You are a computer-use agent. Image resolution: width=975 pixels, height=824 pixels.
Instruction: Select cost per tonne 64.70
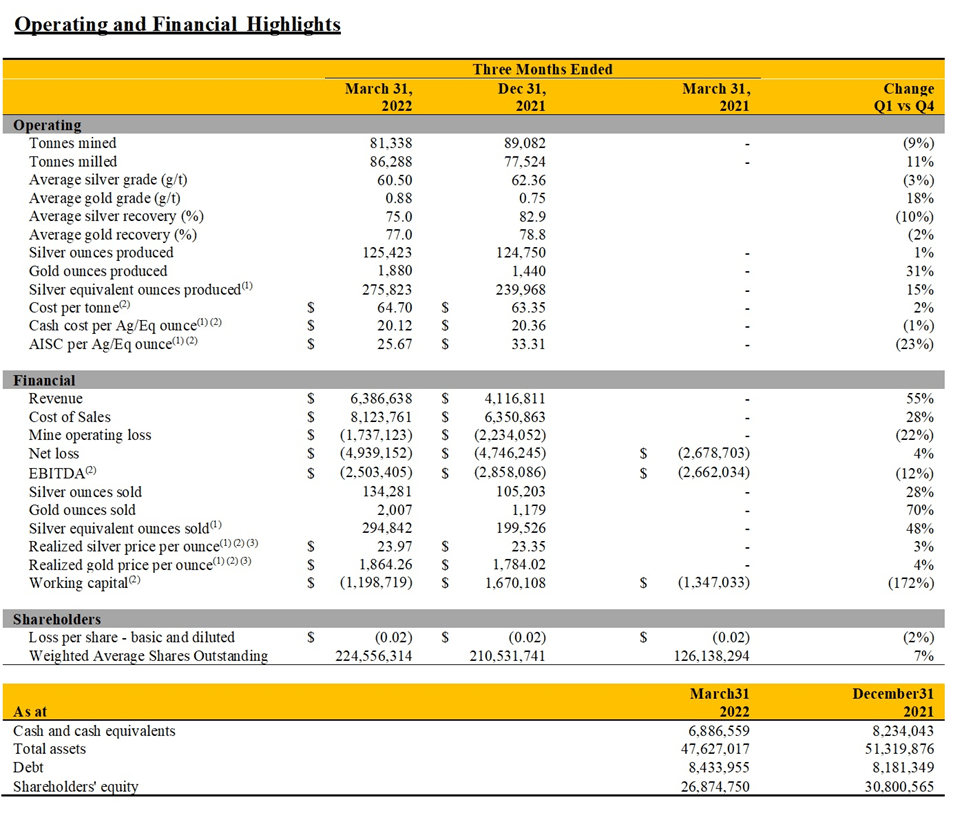(x=394, y=308)
